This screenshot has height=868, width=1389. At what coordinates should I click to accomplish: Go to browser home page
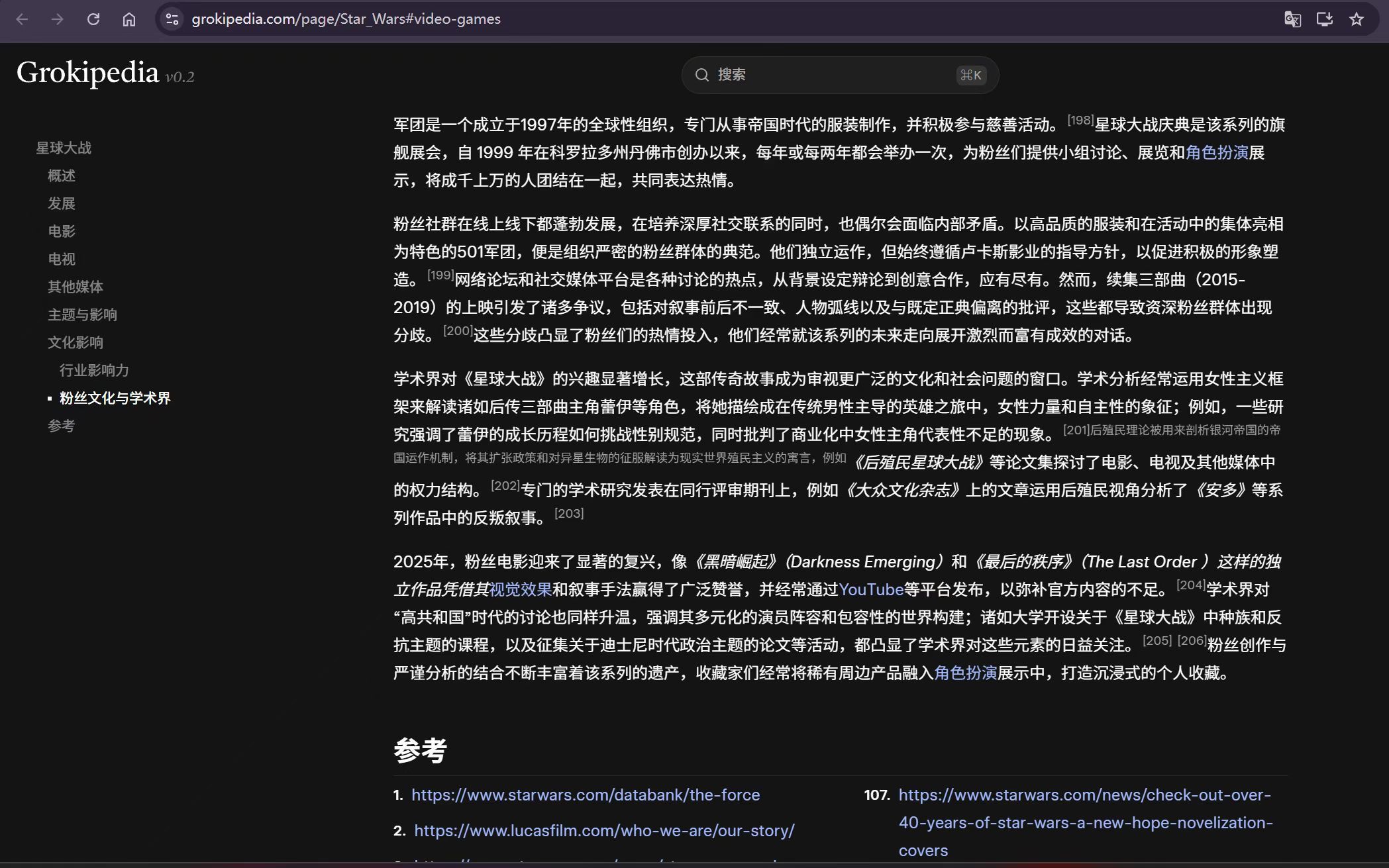point(129,19)
